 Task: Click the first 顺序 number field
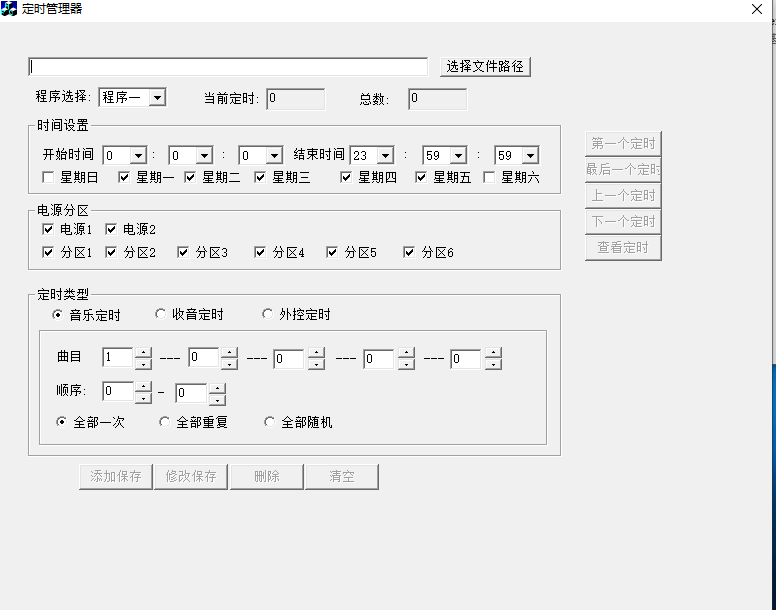pyautogui.click(x=117, y=391)
